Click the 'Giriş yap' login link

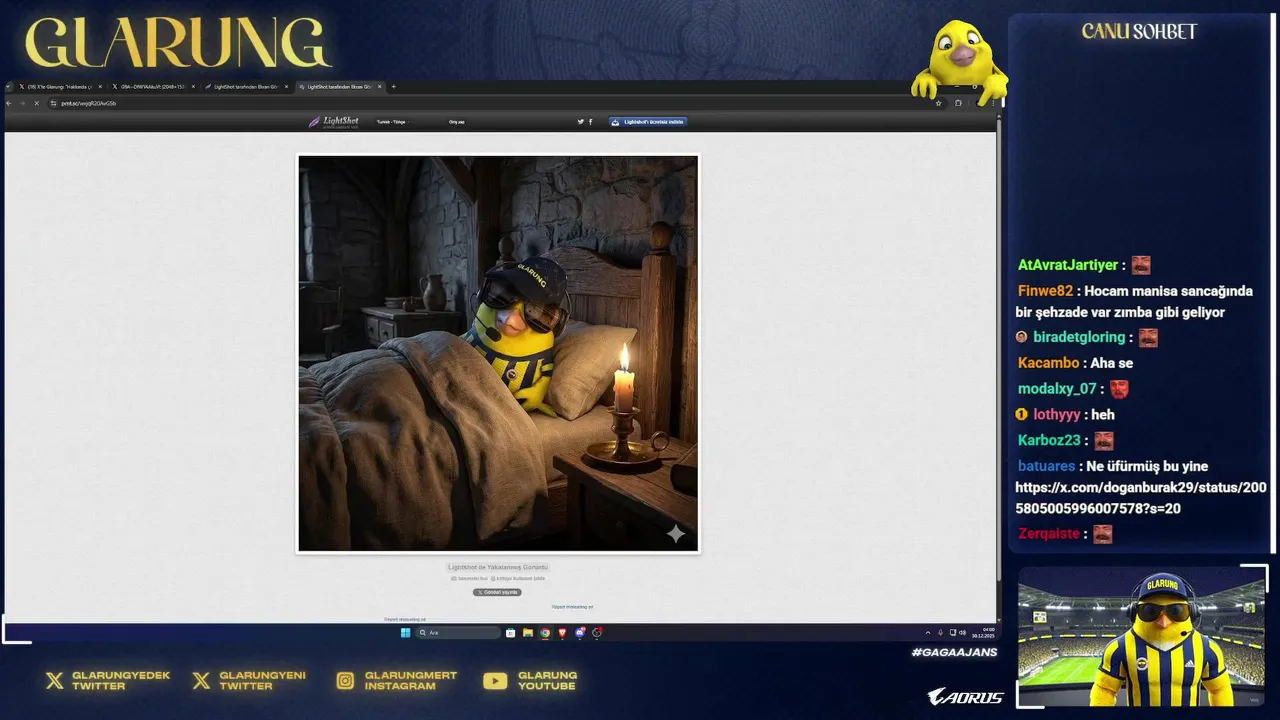(x=457, y=122)
